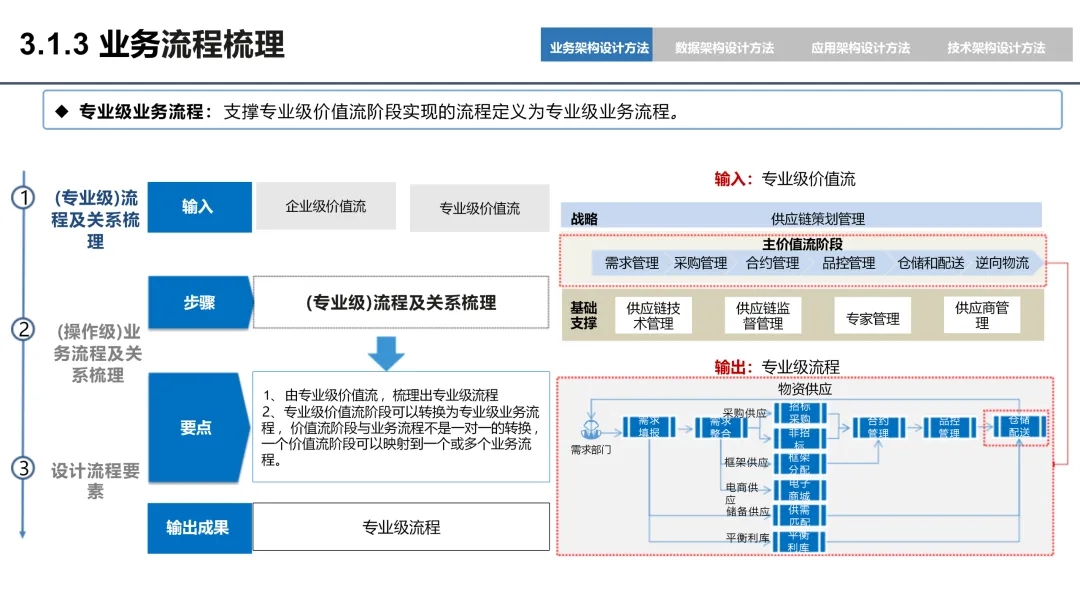The width and height of the screenshot is (1080, 608).
Task: Click the 战略 label
Action: tap(584, 219)
